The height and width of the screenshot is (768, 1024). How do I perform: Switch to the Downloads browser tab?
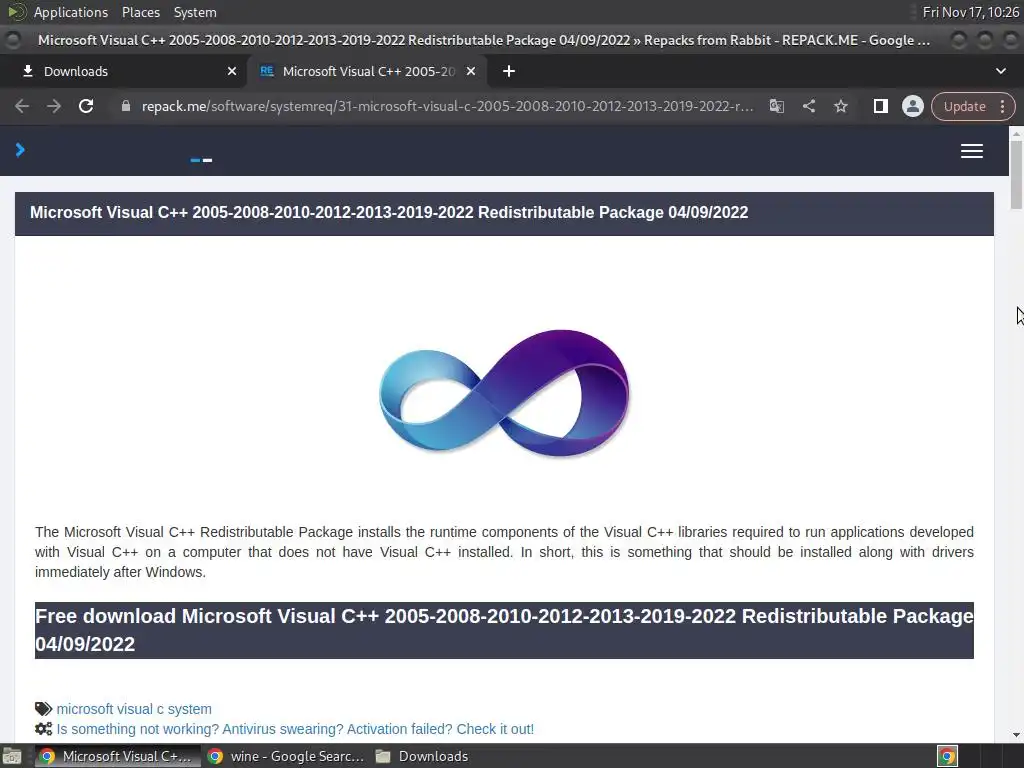click(x=123, y=71)
